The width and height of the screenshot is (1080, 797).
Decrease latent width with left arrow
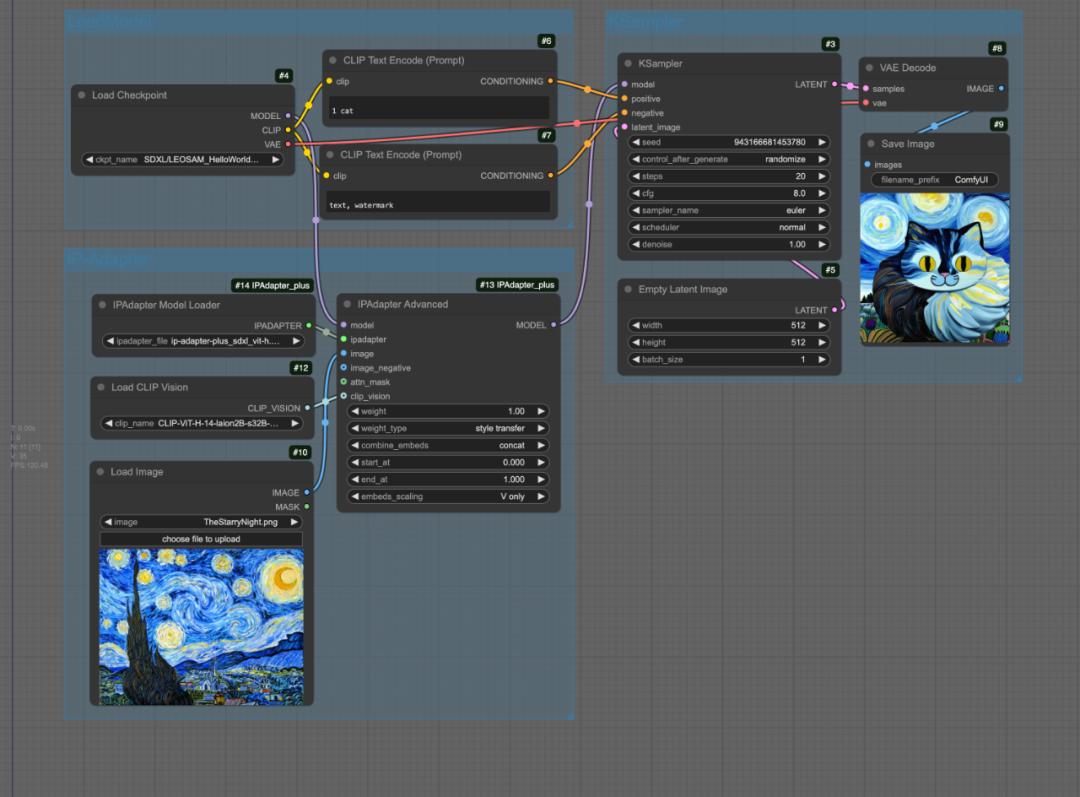coord(636,325)
